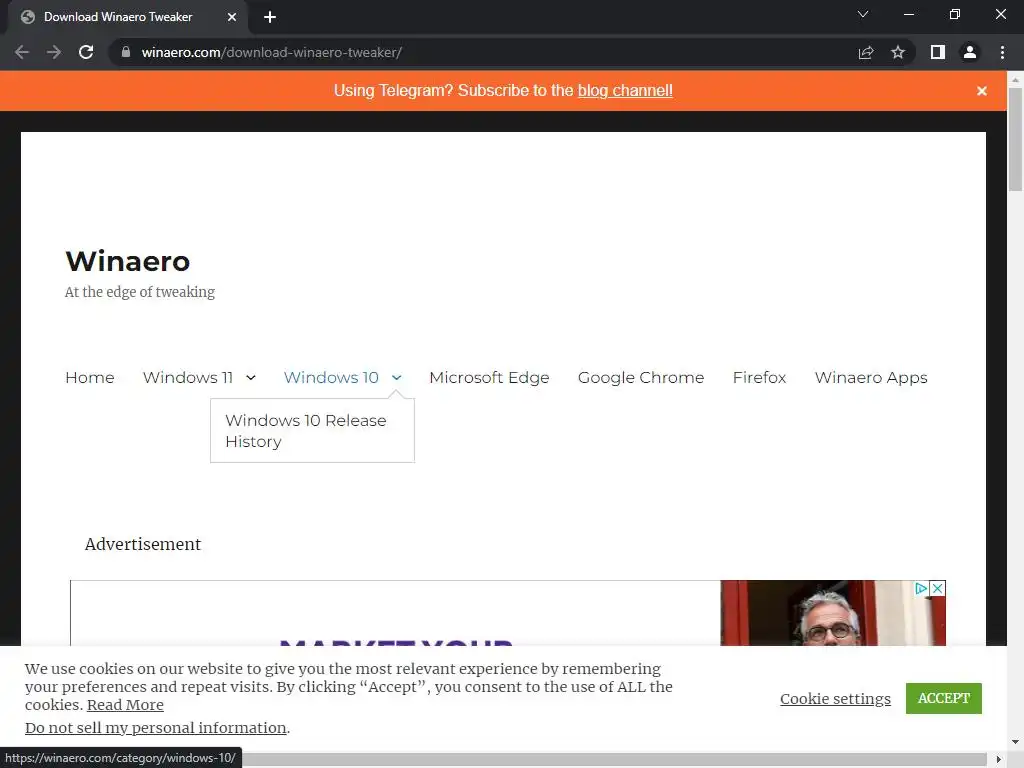This screenshot has height=768, width=1024.
Task: Close the advertisement with its X icon
Action: coord(937,588)
